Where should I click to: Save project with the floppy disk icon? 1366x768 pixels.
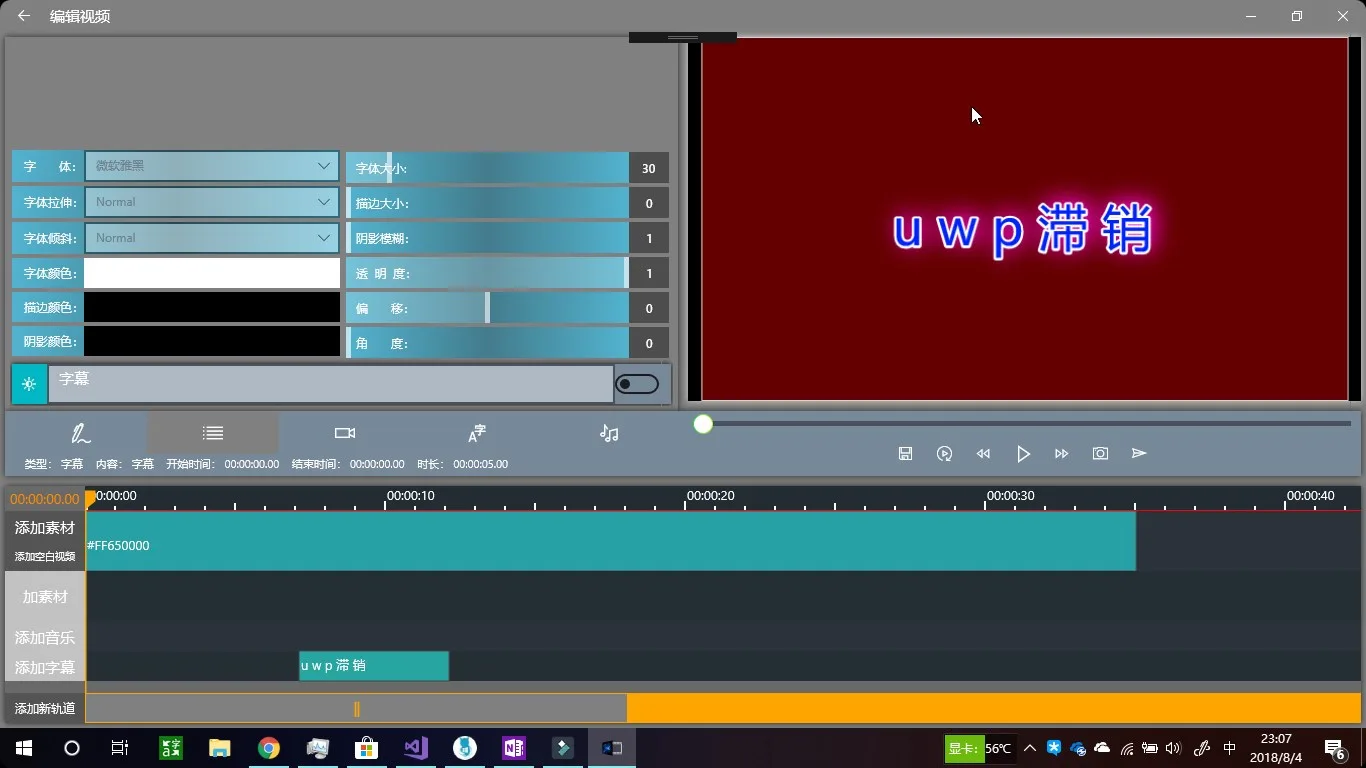point(905,453)
